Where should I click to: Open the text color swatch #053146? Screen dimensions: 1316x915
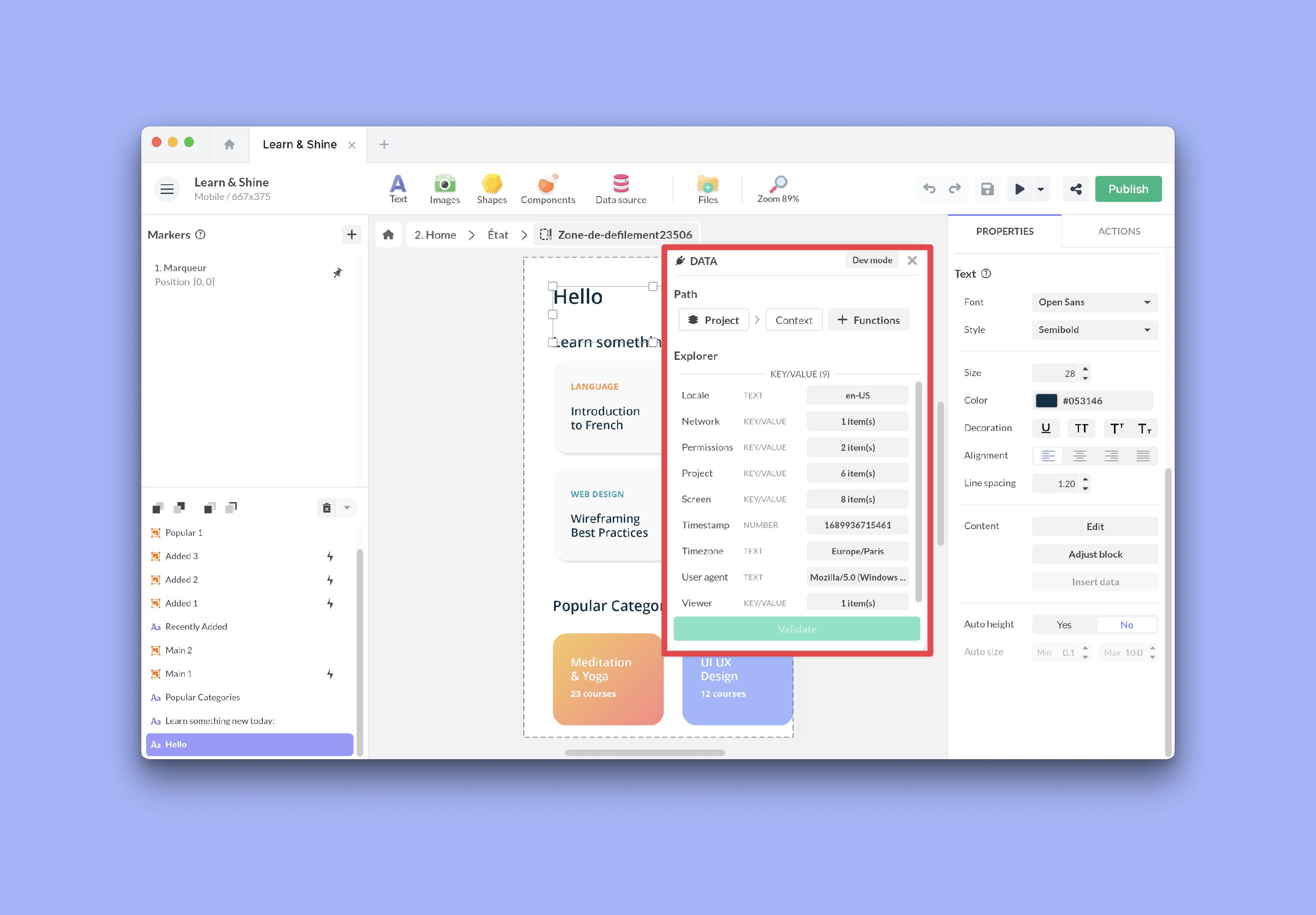[x=1047, y=400]
